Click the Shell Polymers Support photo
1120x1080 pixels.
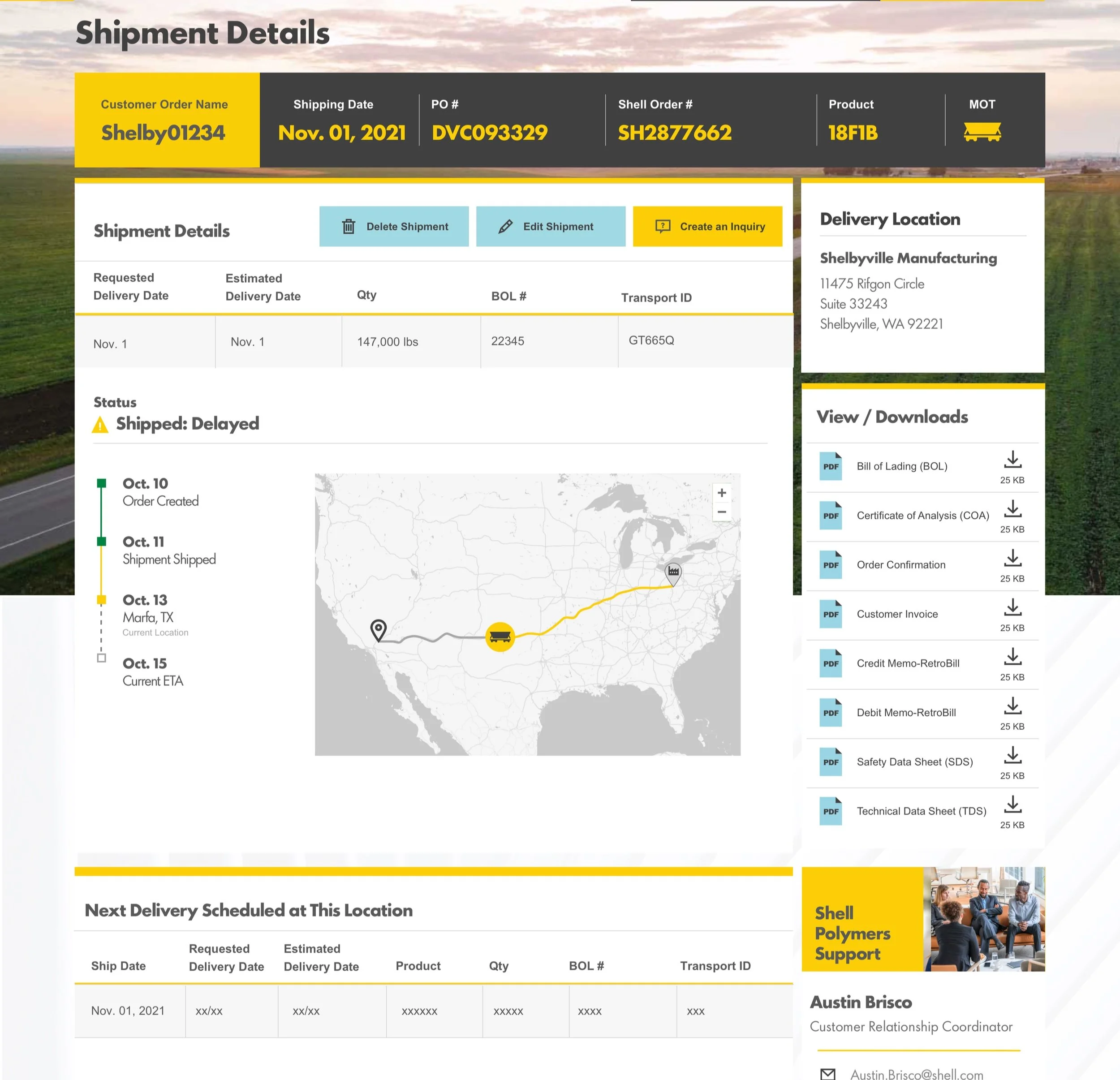(983, 919)
